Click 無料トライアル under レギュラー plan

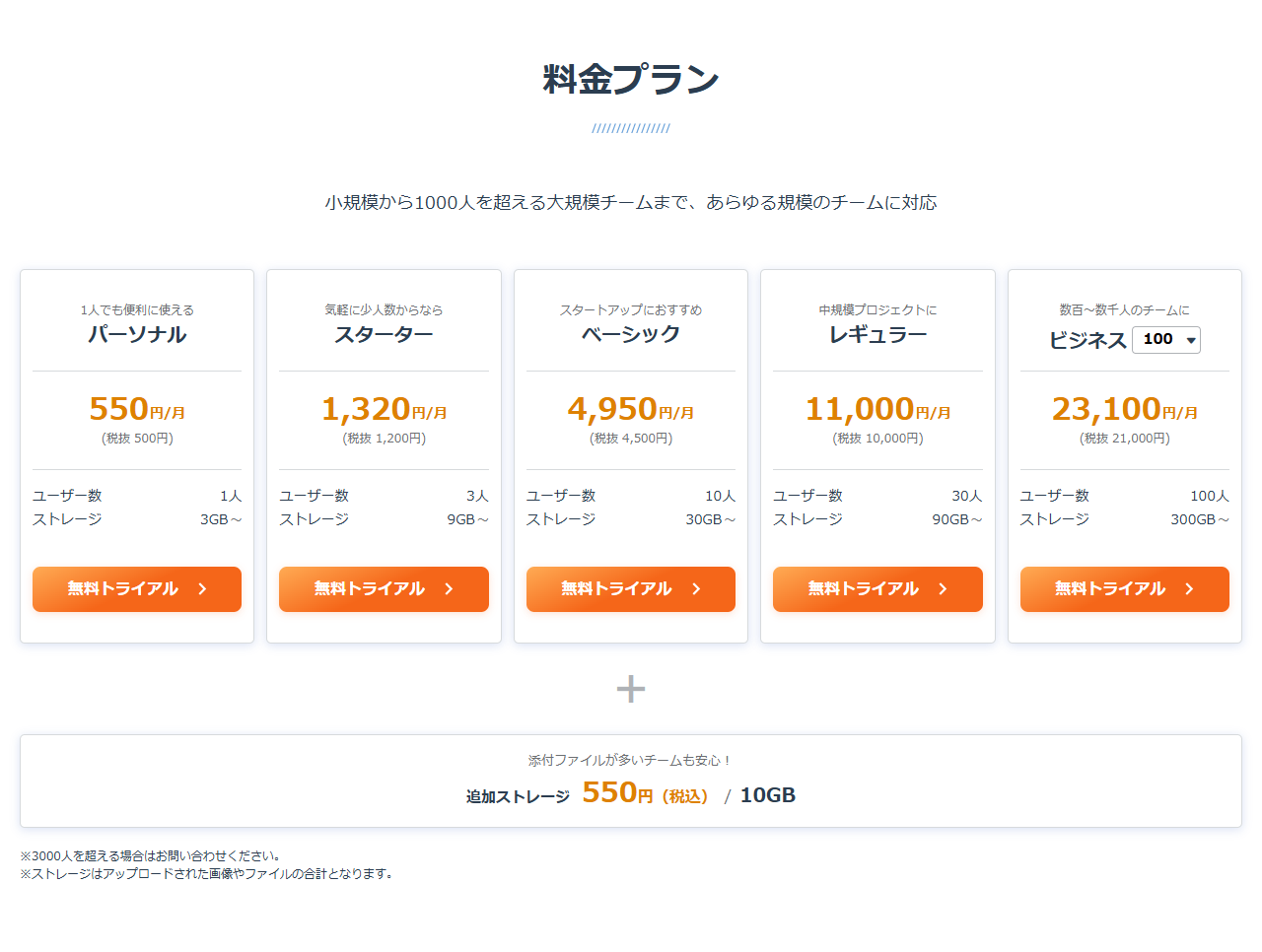click(877, 589)
